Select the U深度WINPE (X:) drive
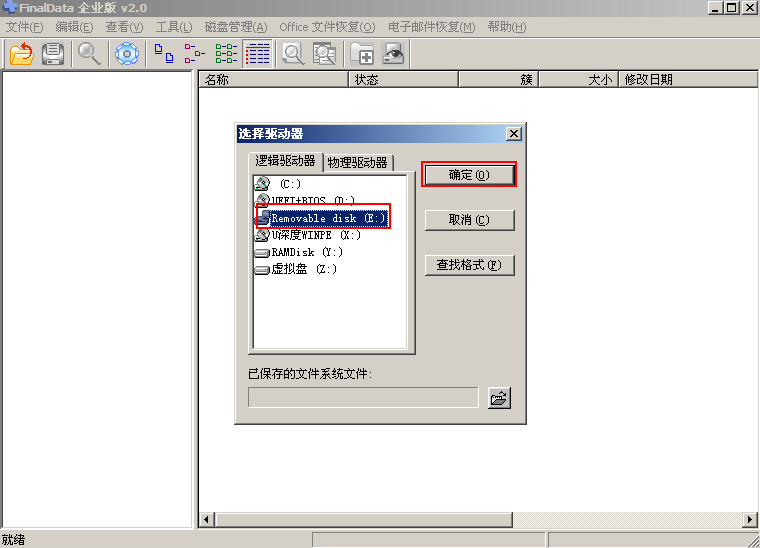The height and width of the screenshot is (548, 760). [308, 235]
